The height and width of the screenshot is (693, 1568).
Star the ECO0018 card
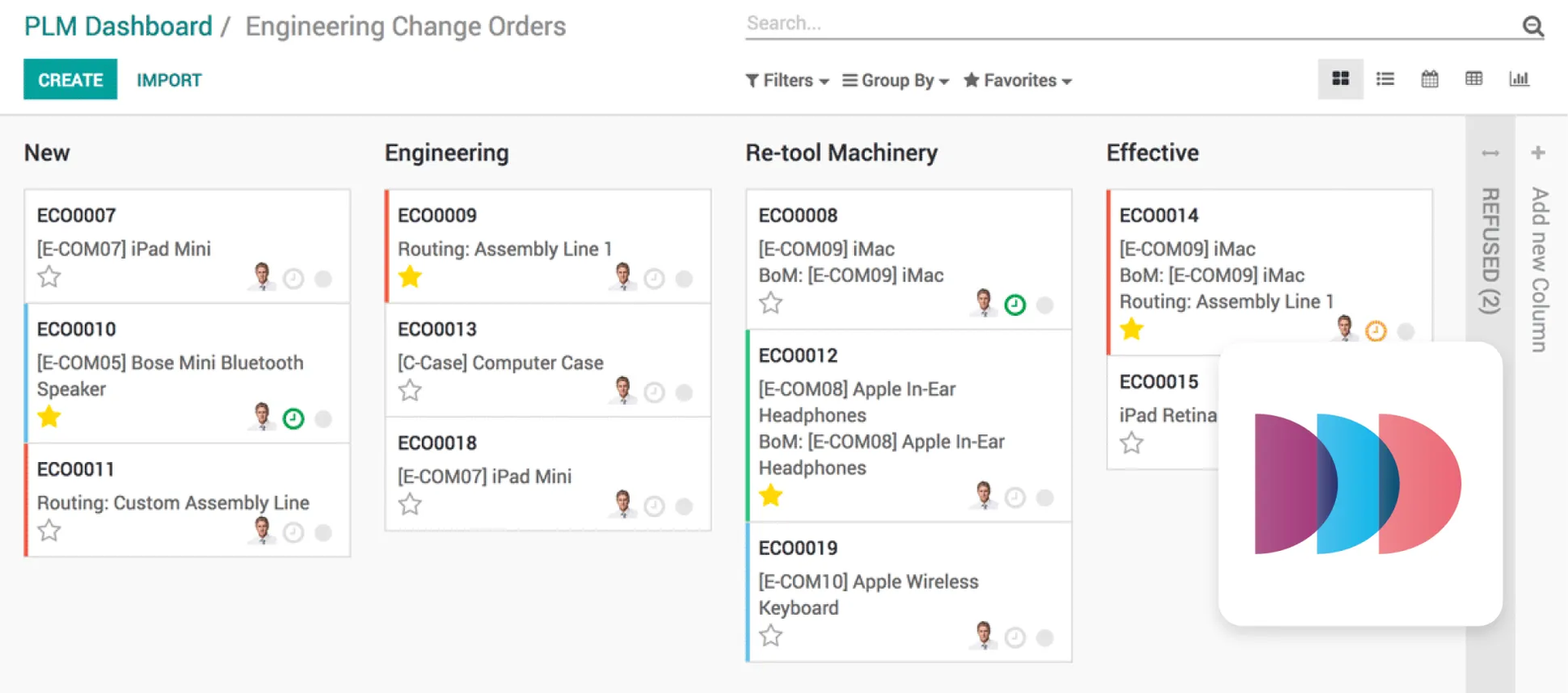pyautogui.click(x=410, y=504)
